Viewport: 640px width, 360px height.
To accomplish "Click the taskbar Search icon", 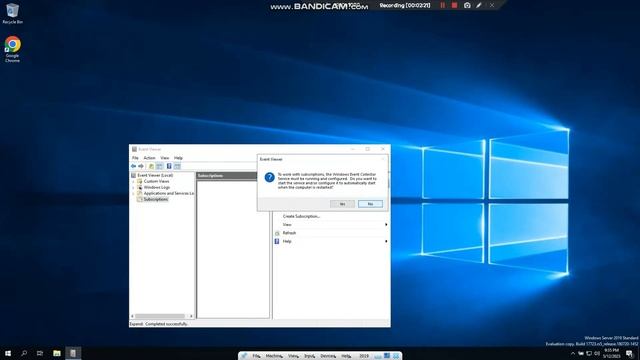I will click(x=24, y=353).
